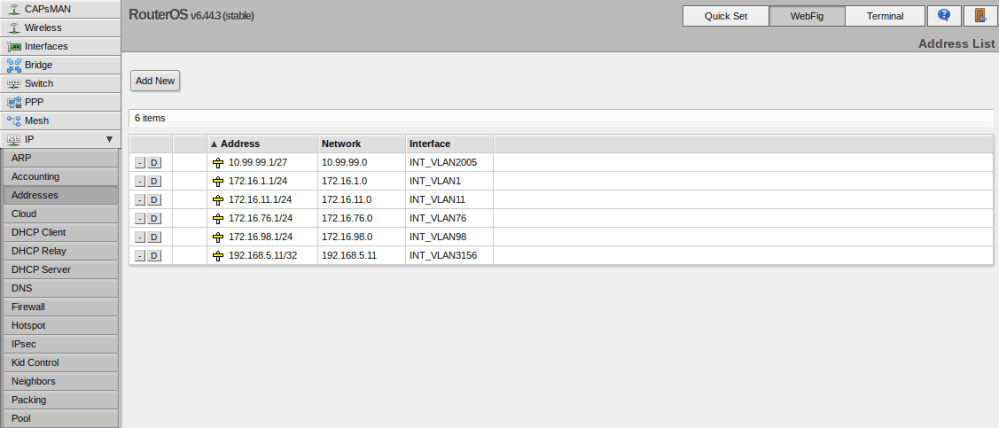Open DHCP Server submenu

point(60,269)
